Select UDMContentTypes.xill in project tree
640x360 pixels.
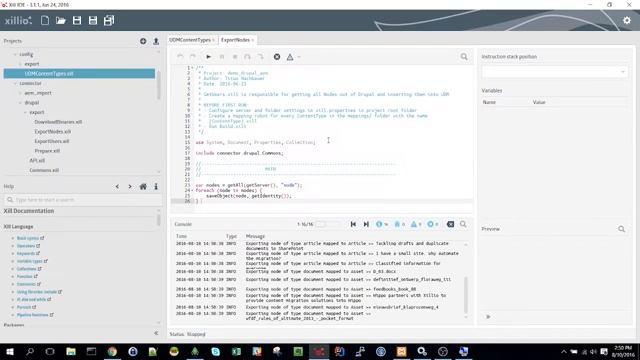[x=79, y=73]
